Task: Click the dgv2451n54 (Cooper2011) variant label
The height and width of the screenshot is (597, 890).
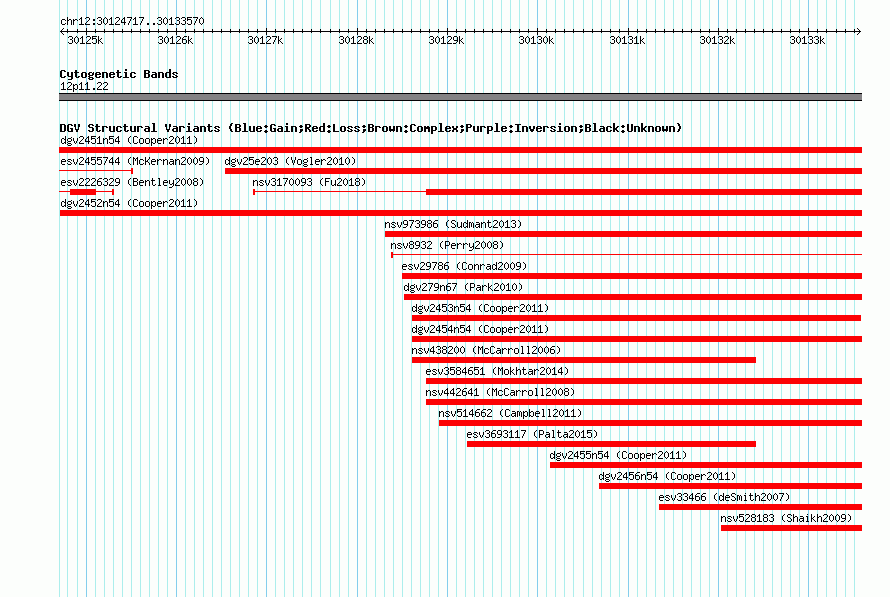Action: 129,140
